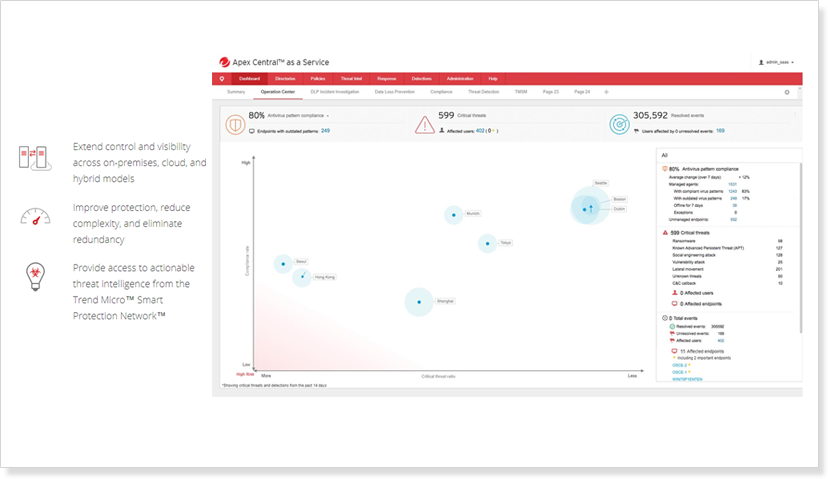Click the Tokyo bubble on the chart
The height and width of the screenshot is (479, 828).
click(x=487, y=243)
